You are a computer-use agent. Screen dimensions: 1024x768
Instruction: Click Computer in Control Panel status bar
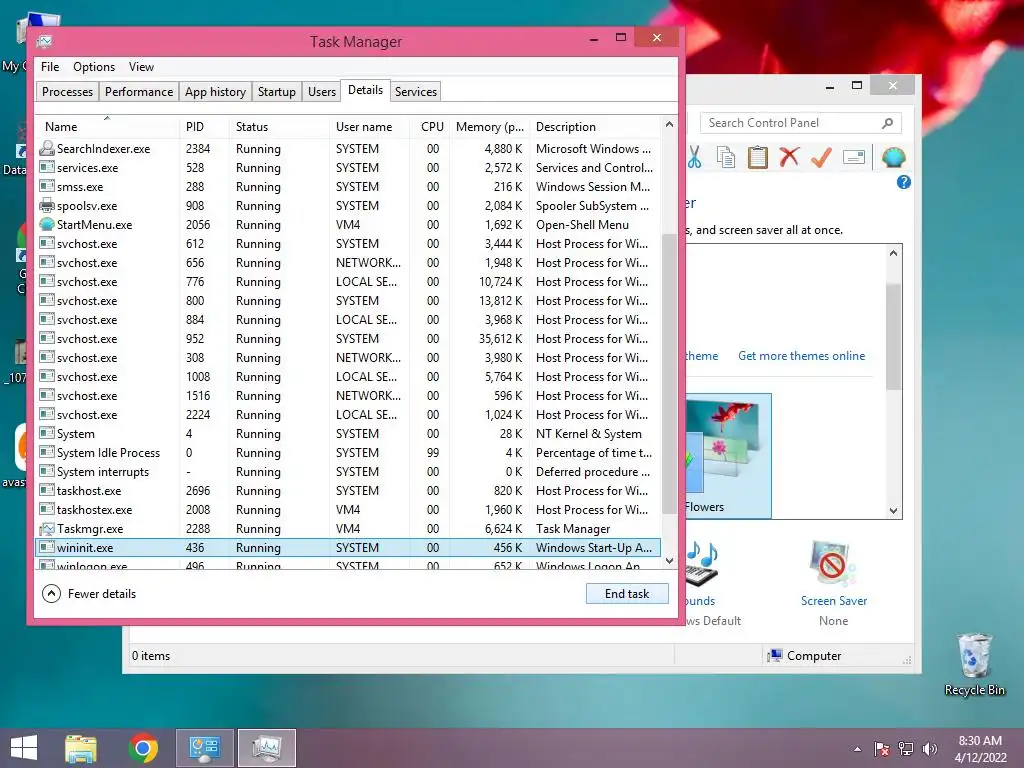[805, 656]
